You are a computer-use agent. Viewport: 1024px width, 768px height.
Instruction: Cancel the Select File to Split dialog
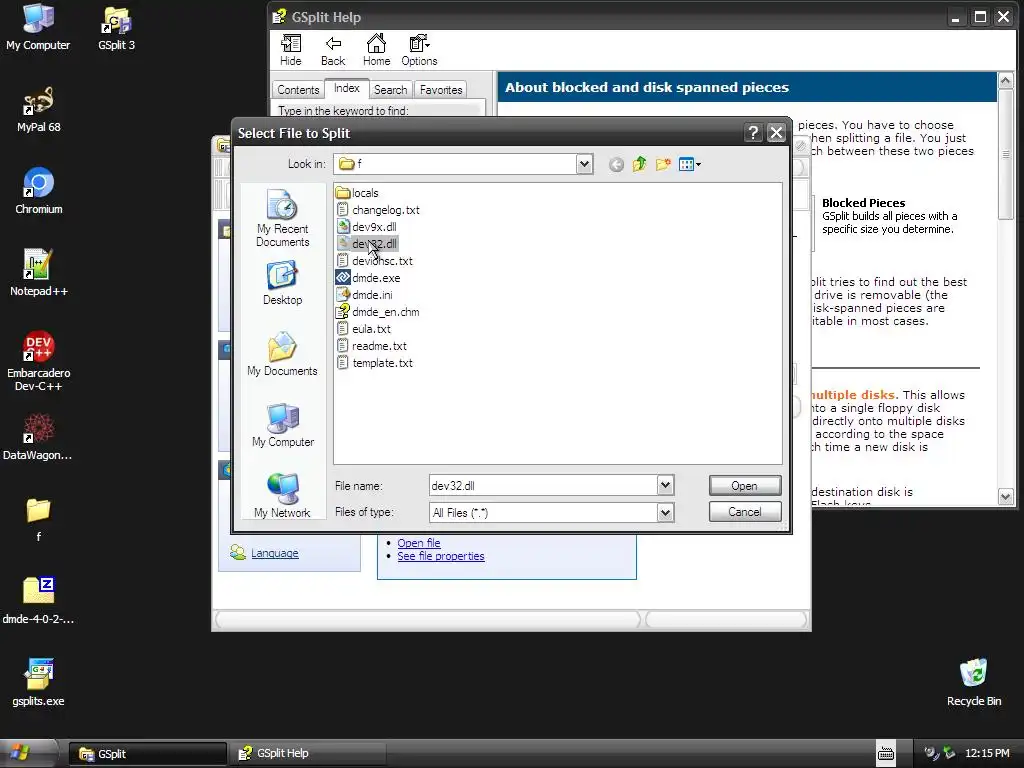coord(744,512)
